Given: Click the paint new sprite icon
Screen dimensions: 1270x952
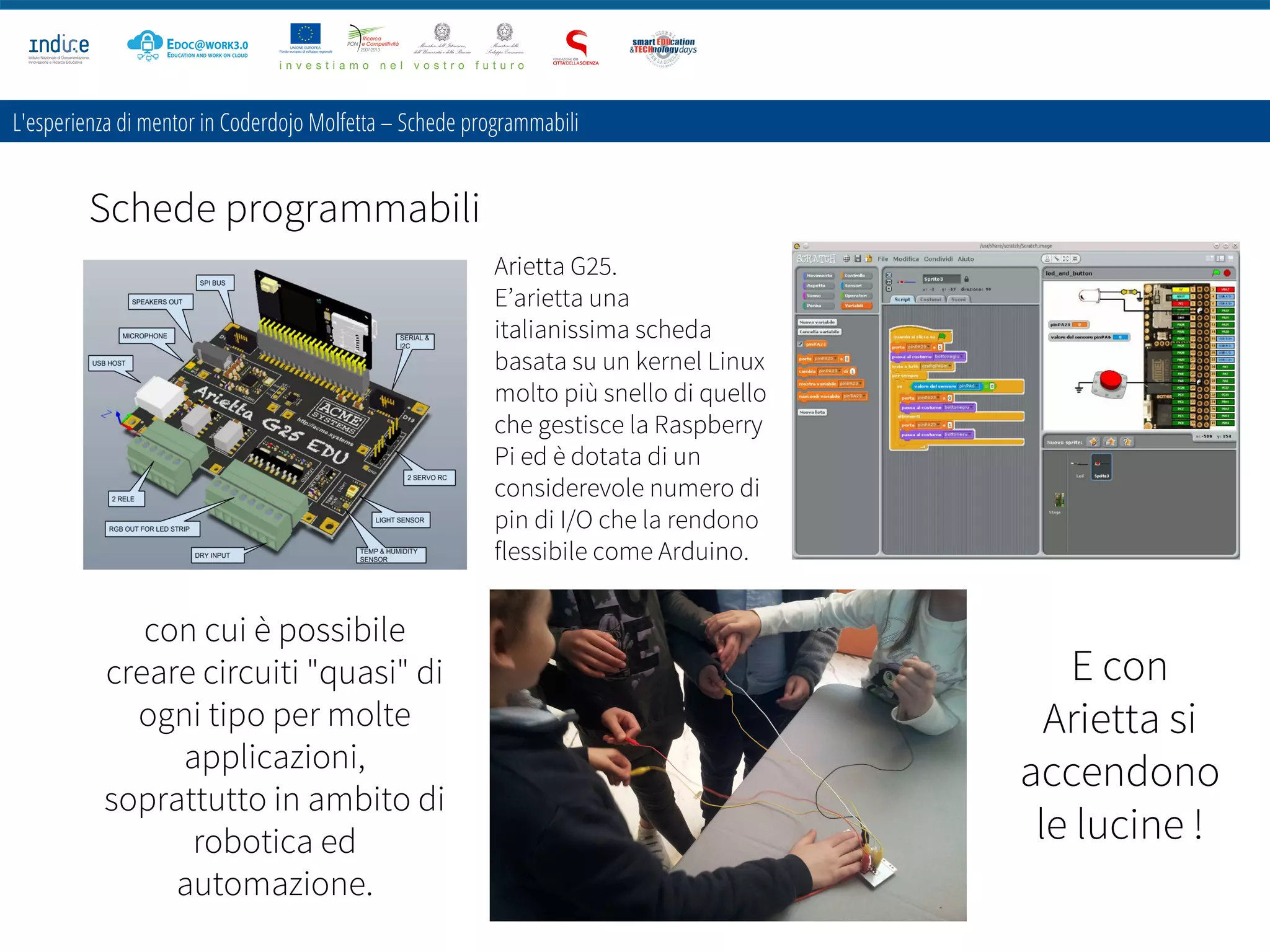Looking at the screenshot, I should tap(1093, 442).
